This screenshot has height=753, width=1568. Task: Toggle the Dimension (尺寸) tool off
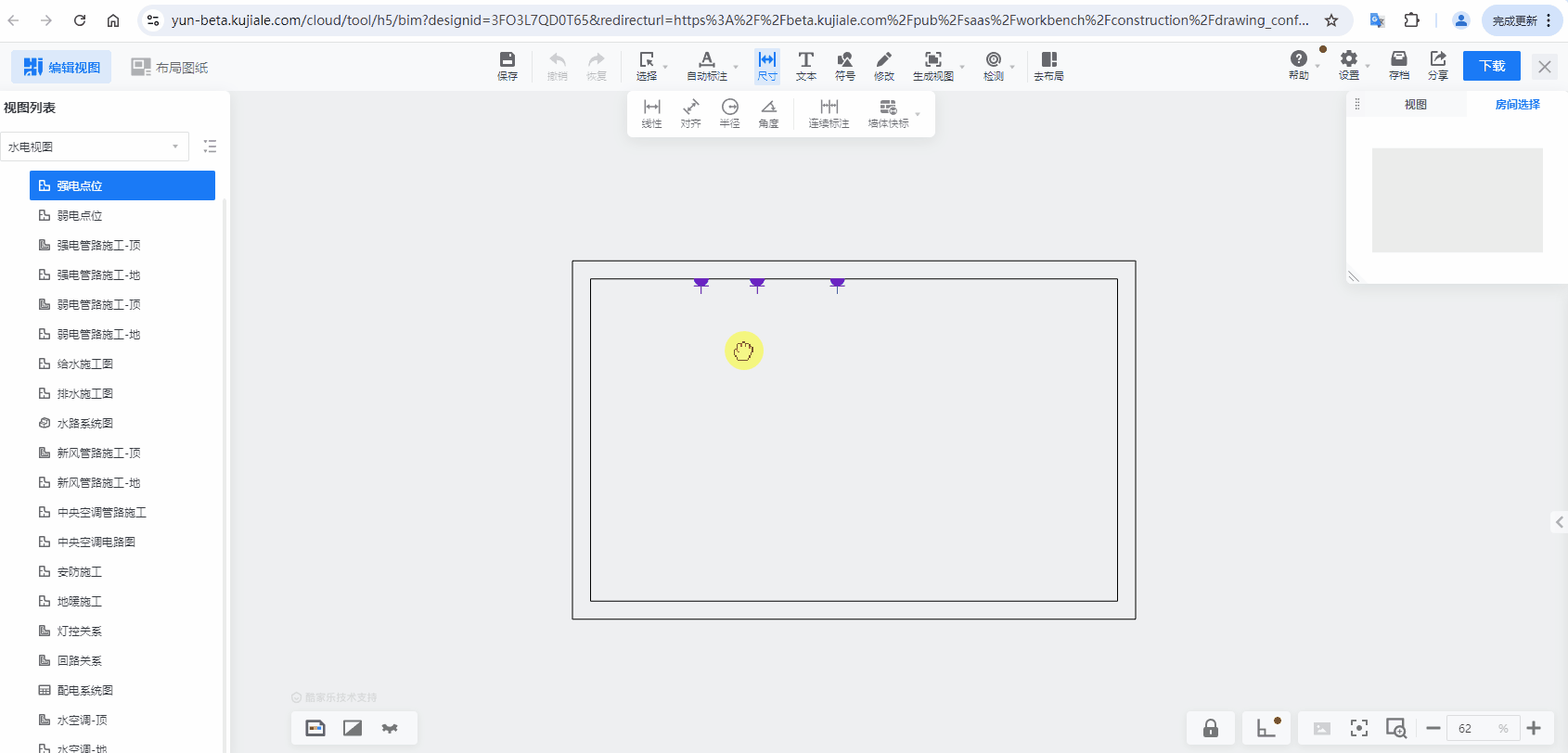[x=766, y=66]
